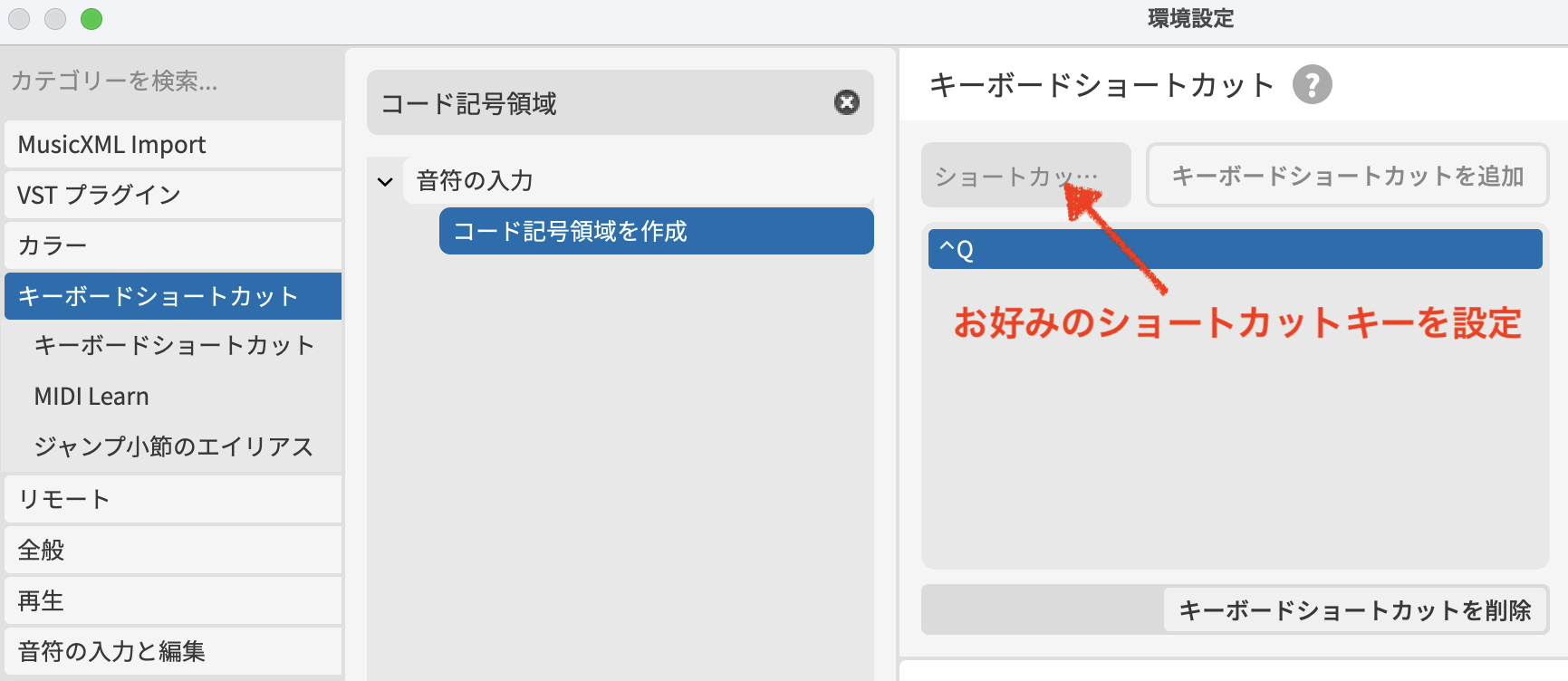Open キーボードショートカット sub-page

[x=174, y=345]
